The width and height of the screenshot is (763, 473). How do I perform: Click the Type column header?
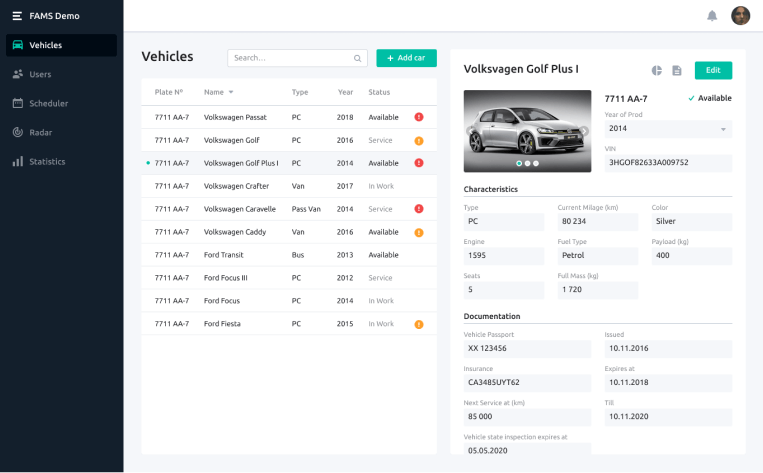click(300, 92)
